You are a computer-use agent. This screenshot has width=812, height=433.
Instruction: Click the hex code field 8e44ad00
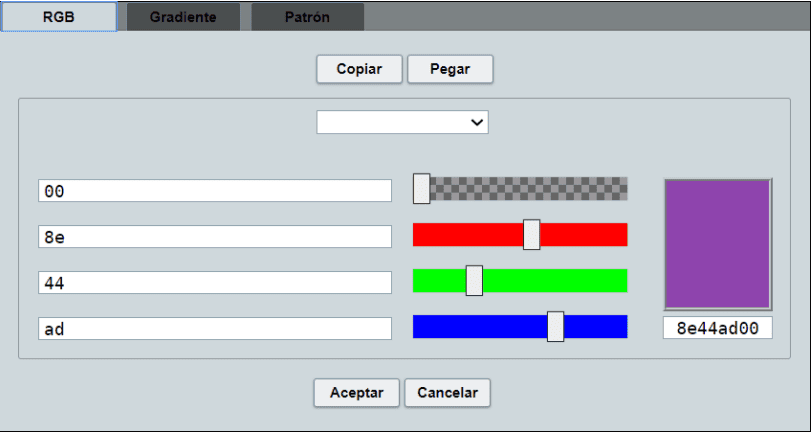pyautogui.click(x=717, y=328)
